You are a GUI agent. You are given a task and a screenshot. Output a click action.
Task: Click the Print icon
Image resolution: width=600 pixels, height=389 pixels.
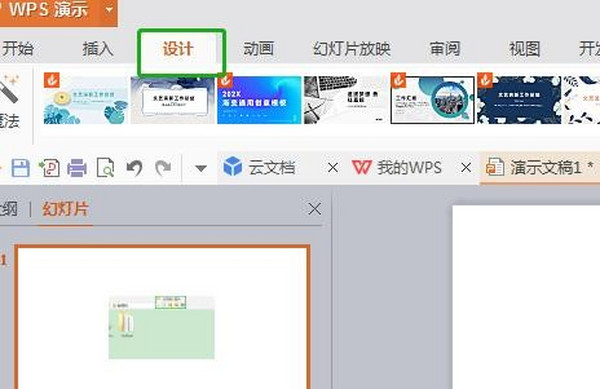coord(77,168)
